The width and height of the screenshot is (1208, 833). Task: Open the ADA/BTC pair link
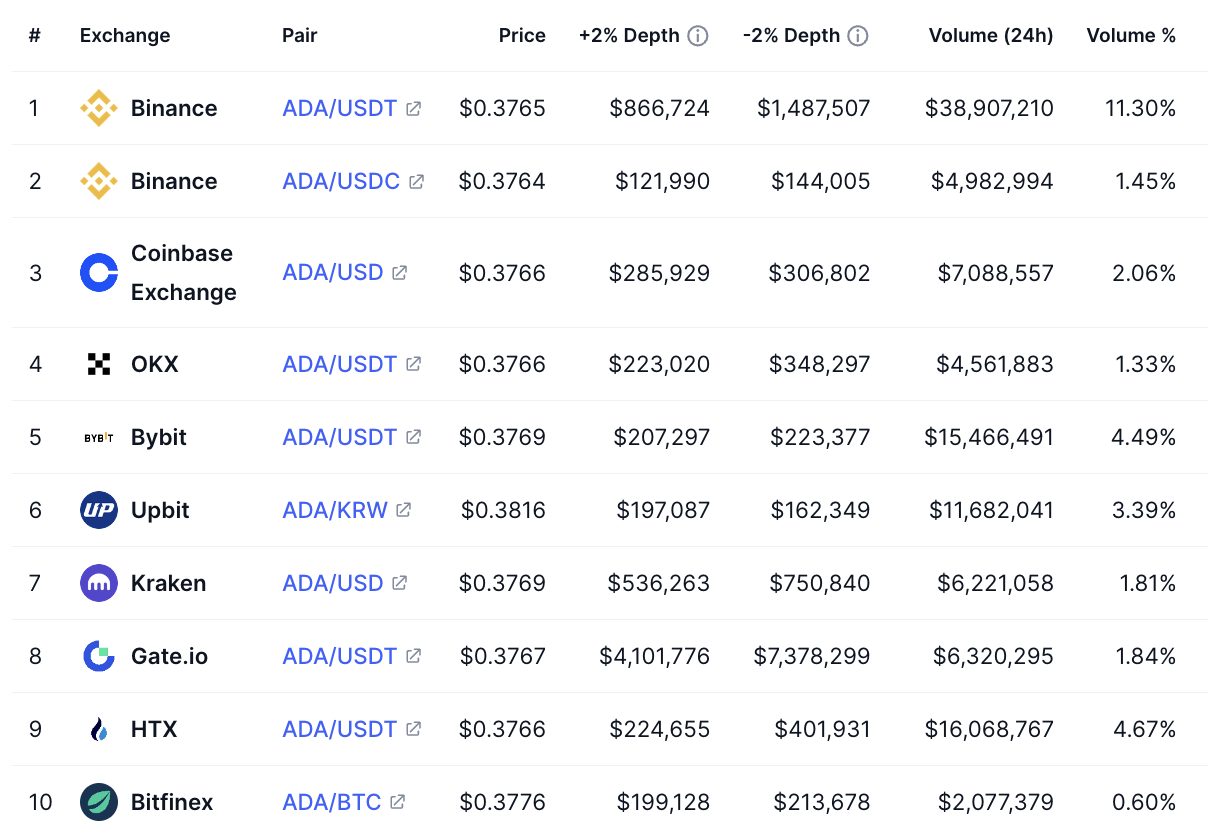click(332, 802)
